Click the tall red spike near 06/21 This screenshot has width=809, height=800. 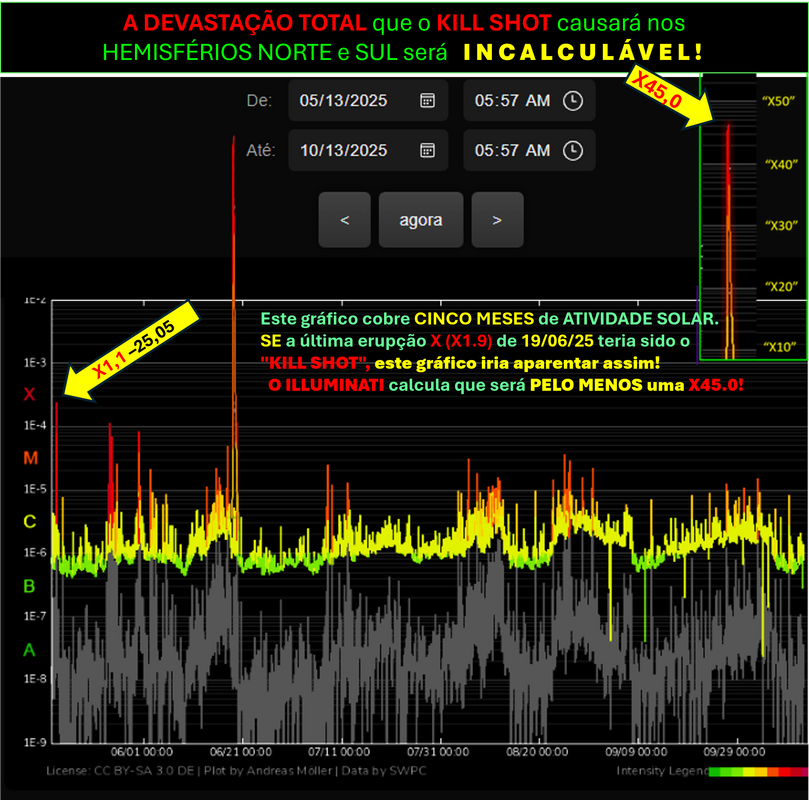pos(234,300)
